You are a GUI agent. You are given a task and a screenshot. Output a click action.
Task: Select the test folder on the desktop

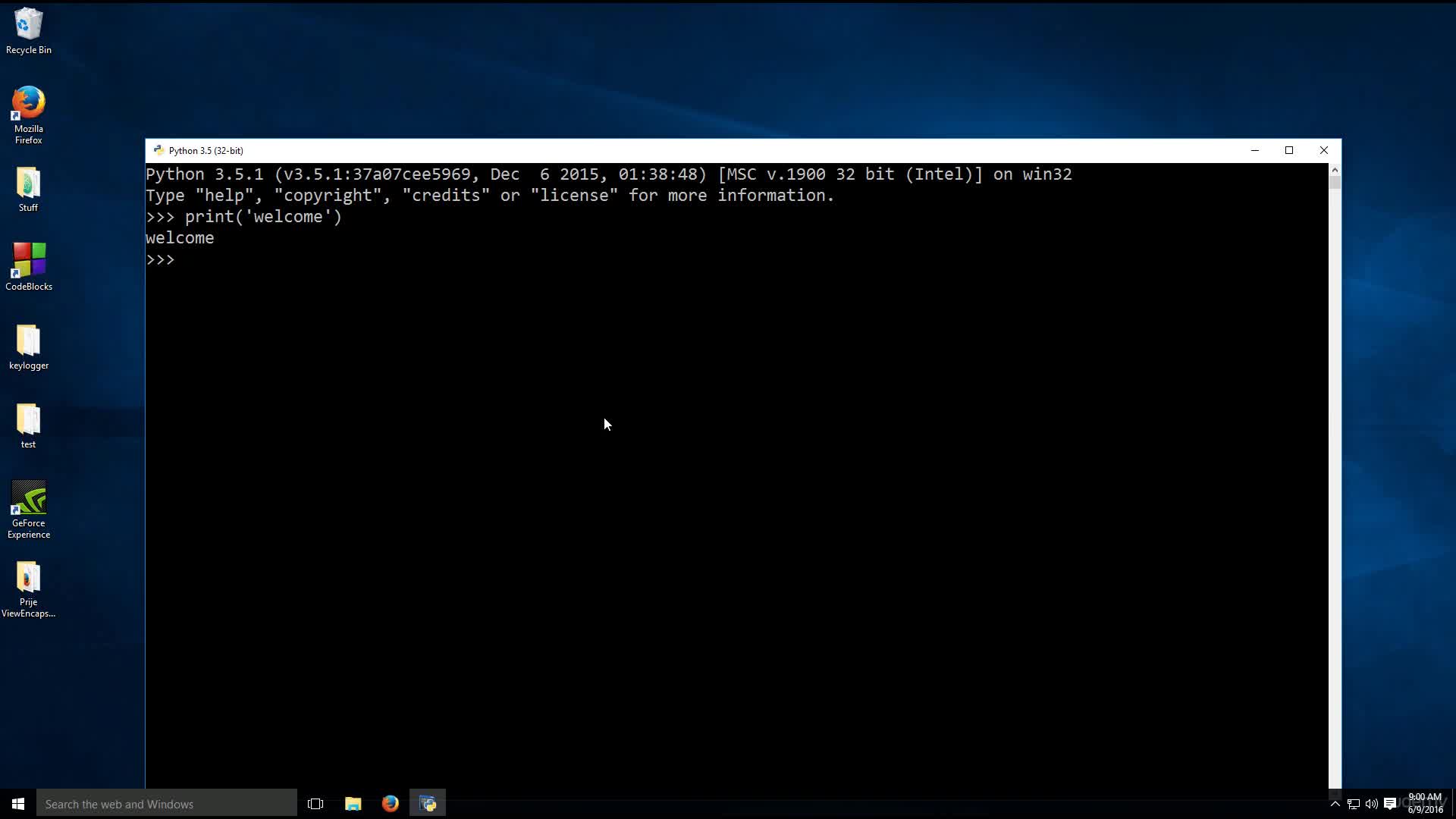pos(29,426)
